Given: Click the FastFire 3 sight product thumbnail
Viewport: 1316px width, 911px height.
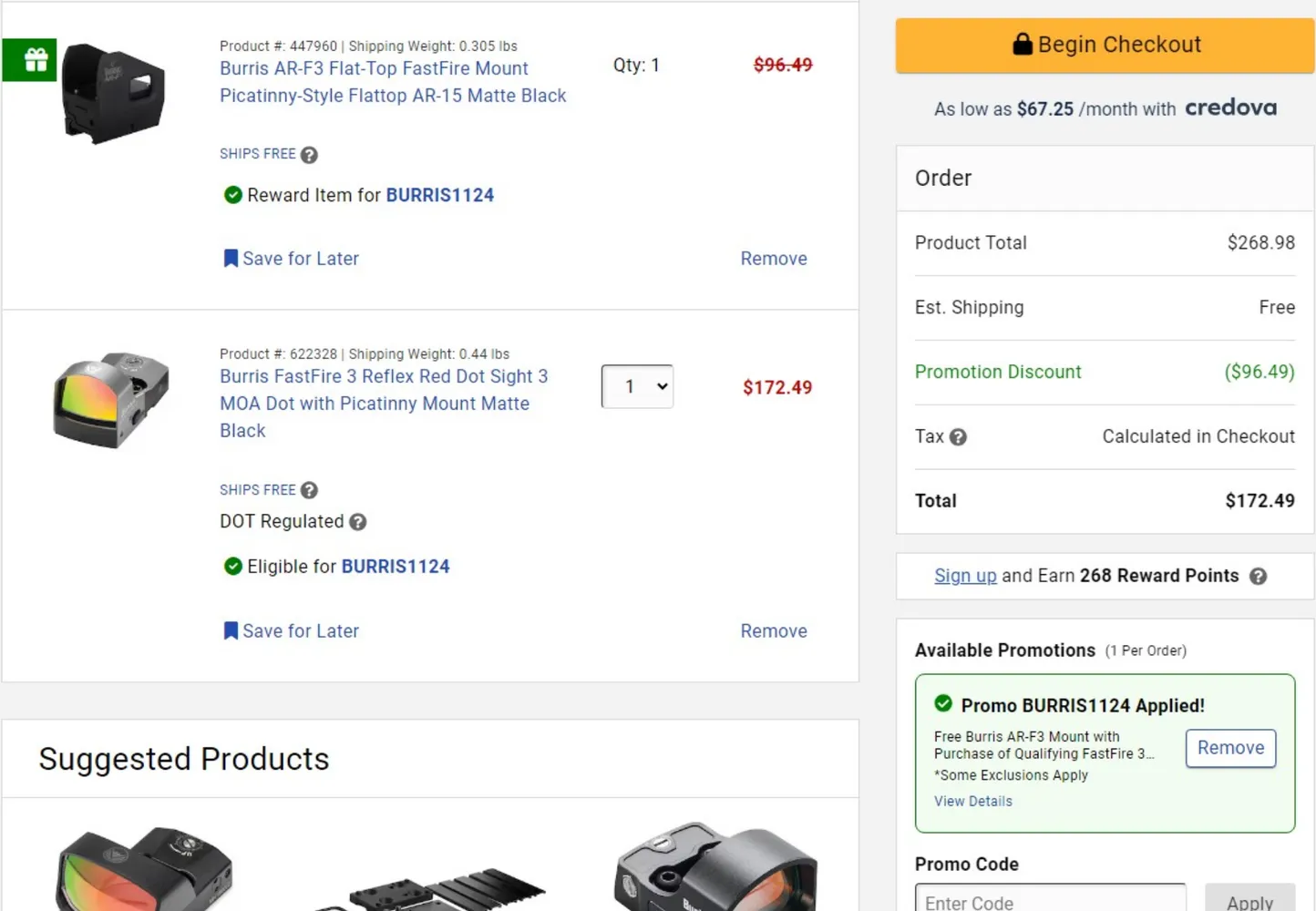Looking at the screenshot, I should 112,399.
